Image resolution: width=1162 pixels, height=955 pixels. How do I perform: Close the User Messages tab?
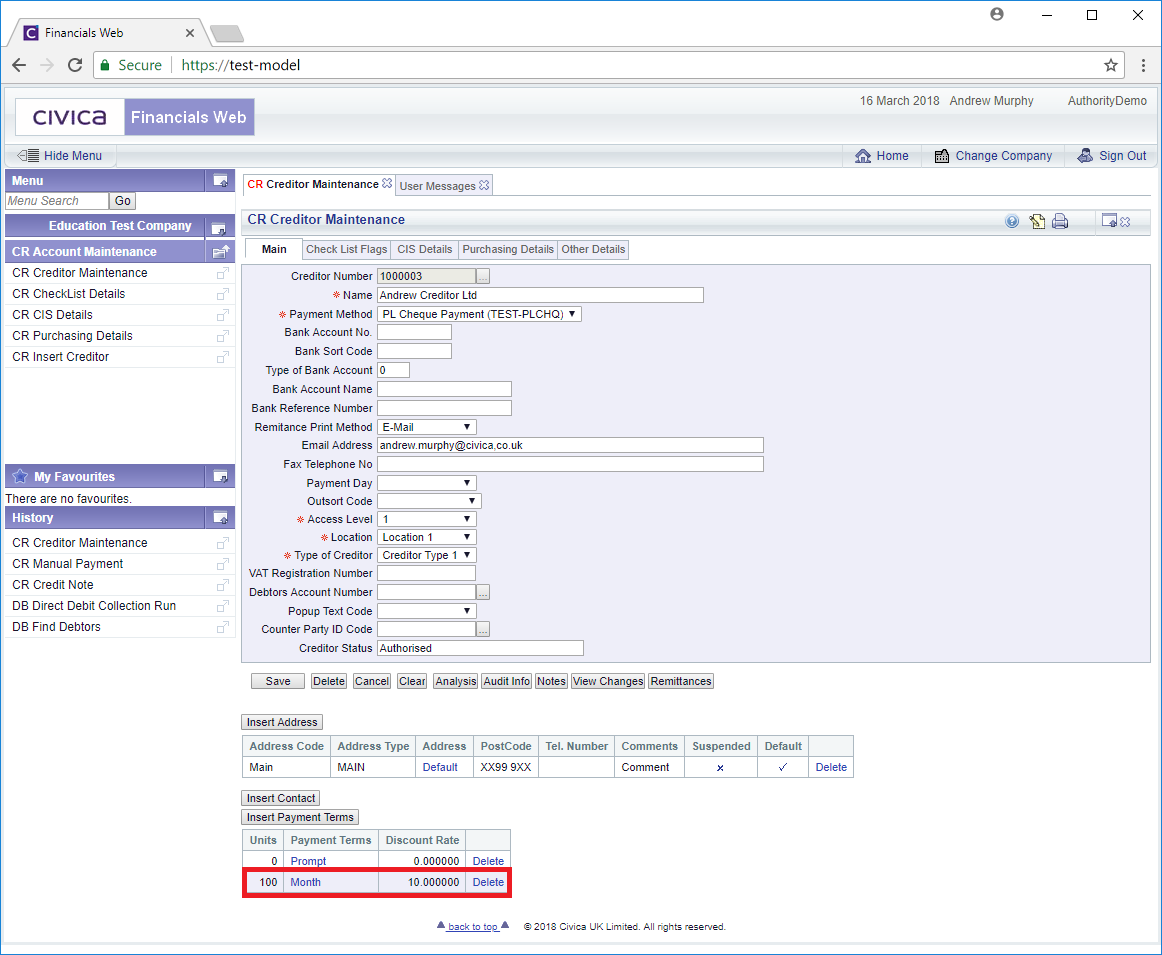point(484,185)
